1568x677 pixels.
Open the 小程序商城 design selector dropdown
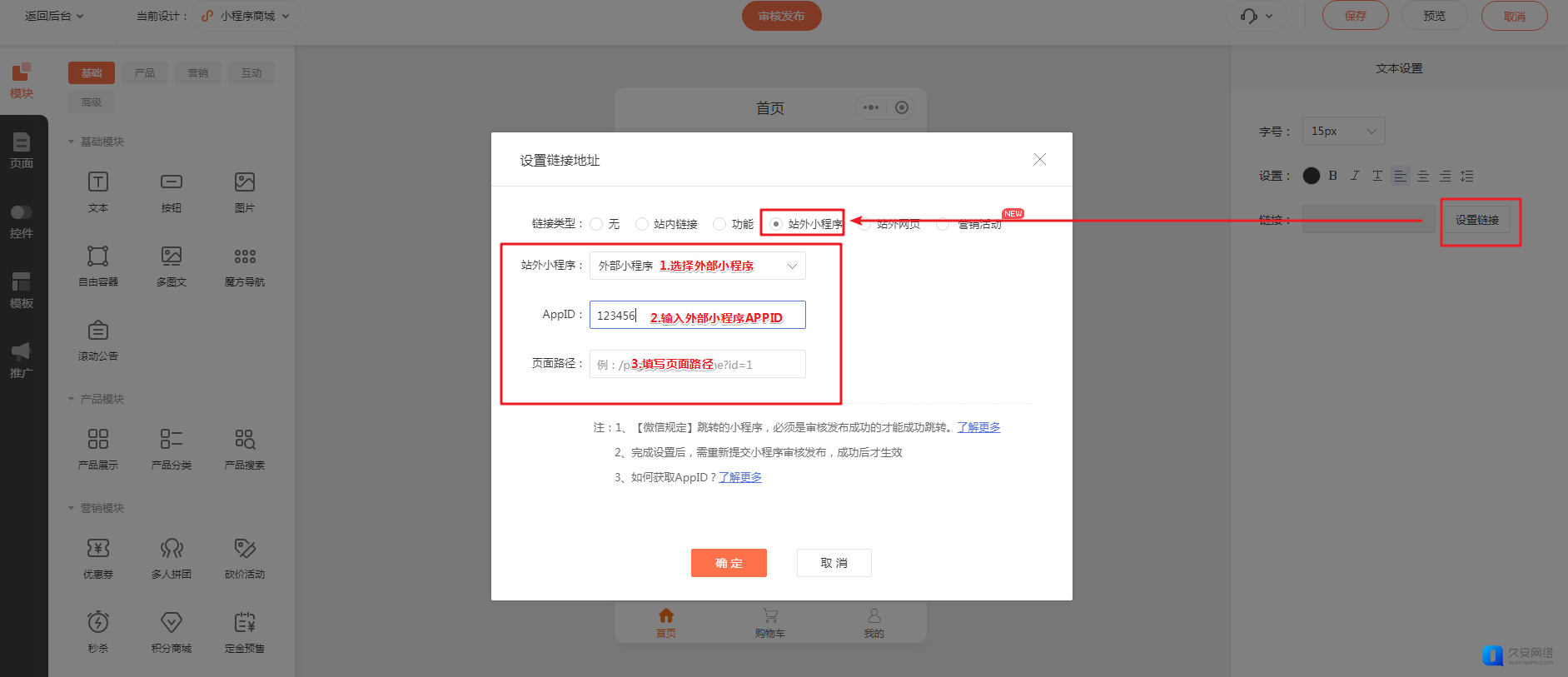(246, 16)
